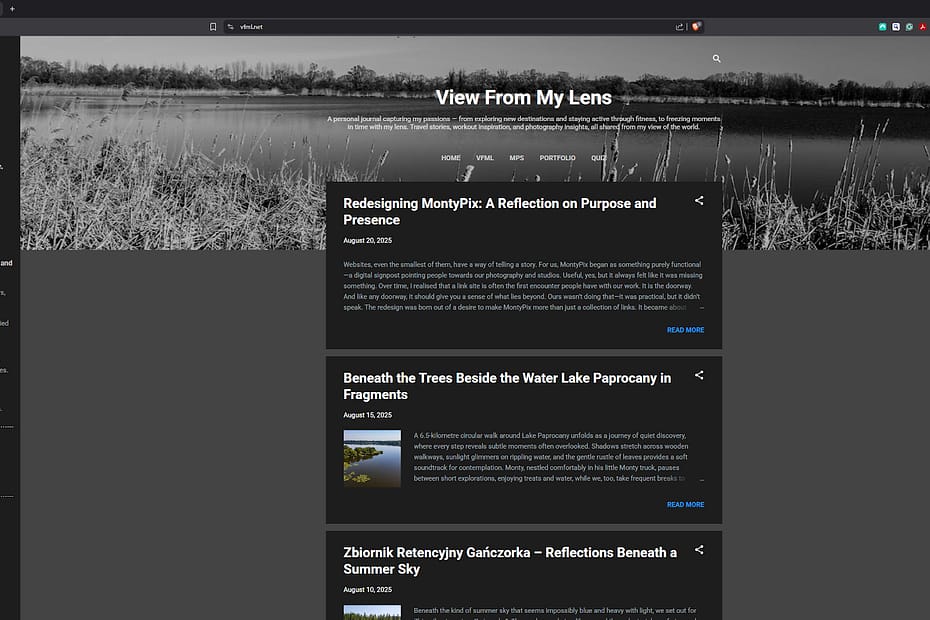Open the MPS navigation item
Image resolution: width=930 pixels, height=620 pixels.
coord(516,158)
